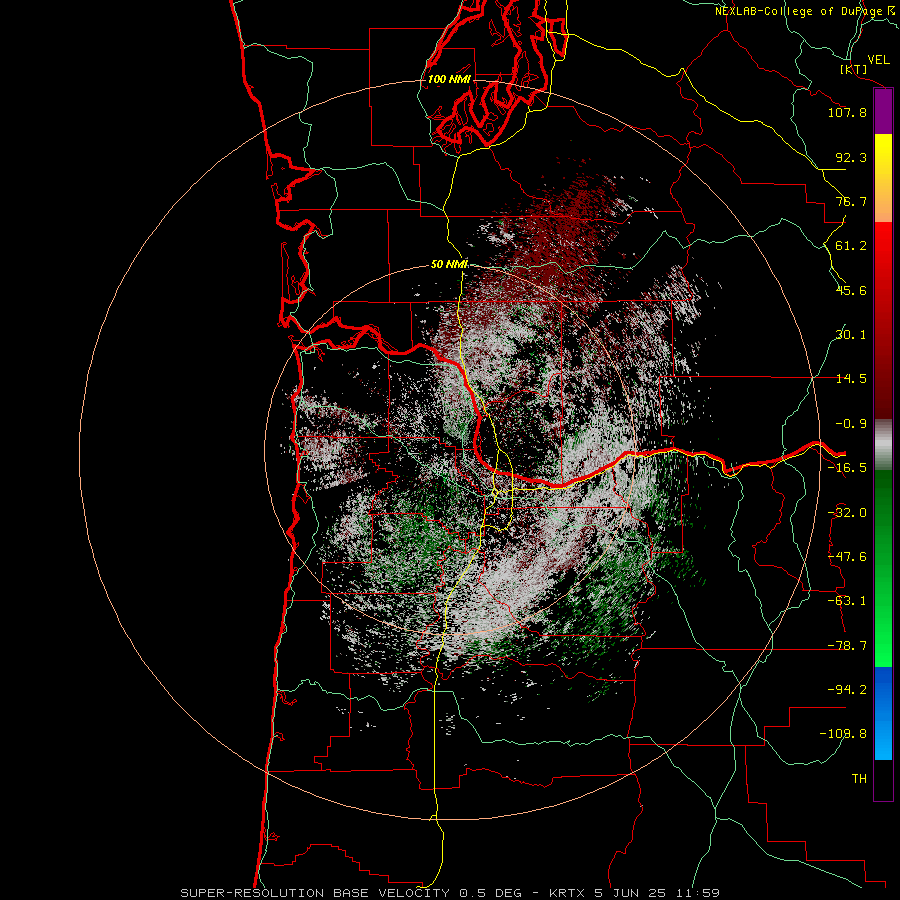Click the 76.7 velocity scale value
The image size is (900, 900).
pos(851,201)
